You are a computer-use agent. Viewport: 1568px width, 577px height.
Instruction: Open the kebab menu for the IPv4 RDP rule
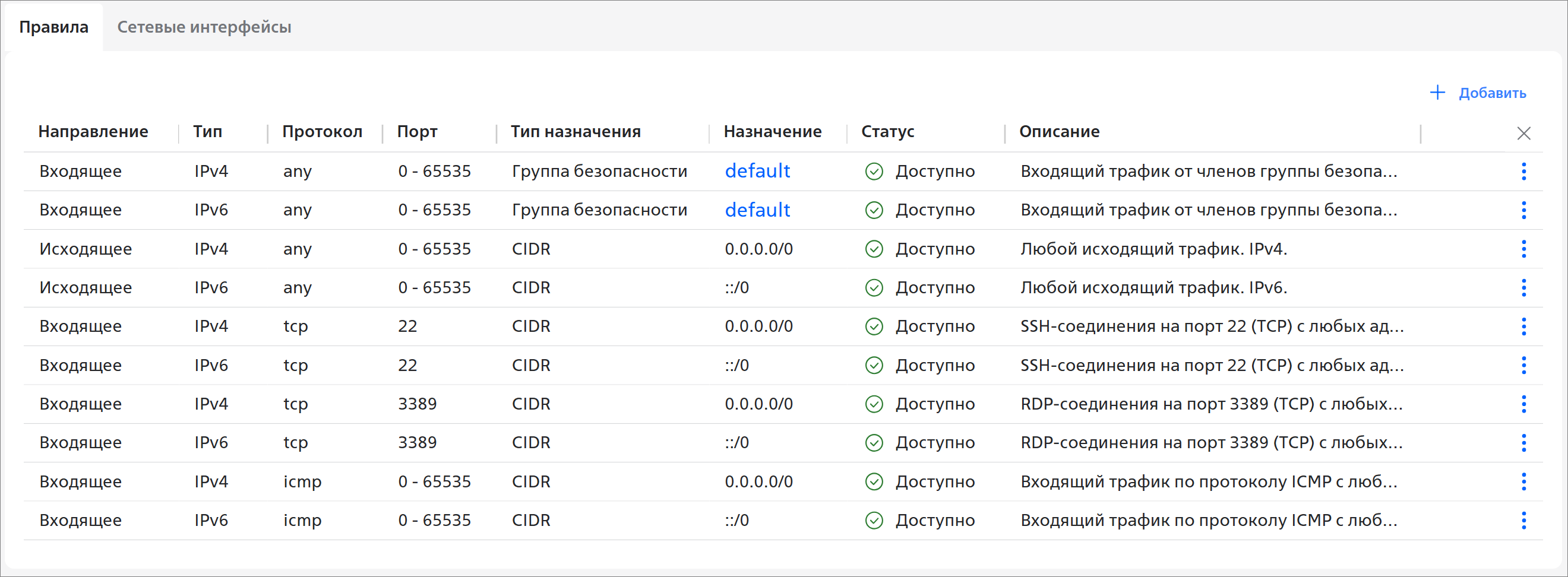[1523, 404]
